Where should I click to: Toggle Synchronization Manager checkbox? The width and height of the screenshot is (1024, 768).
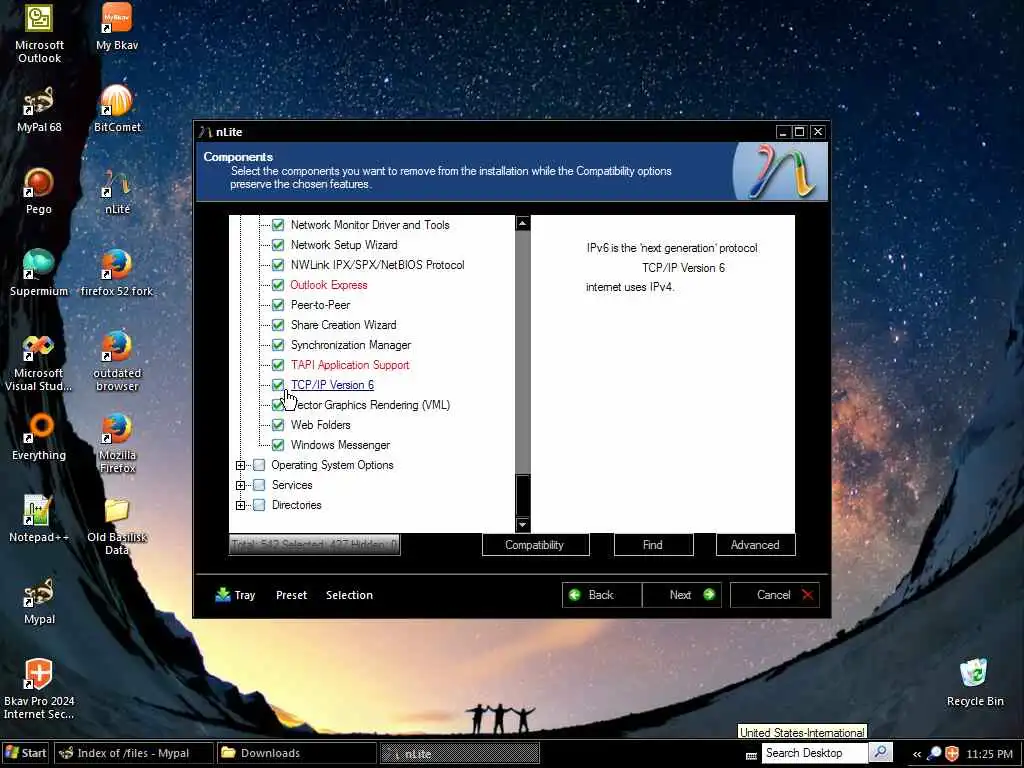pos(278,345)
